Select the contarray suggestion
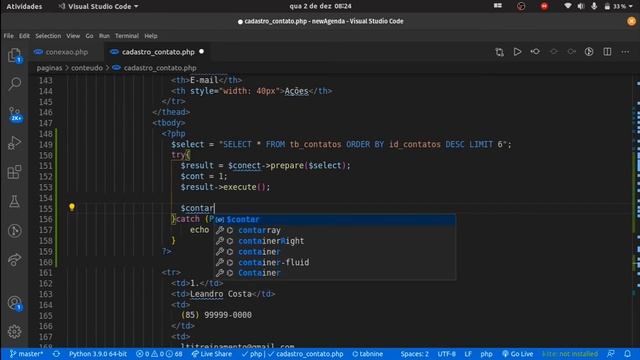 [335, 230]
